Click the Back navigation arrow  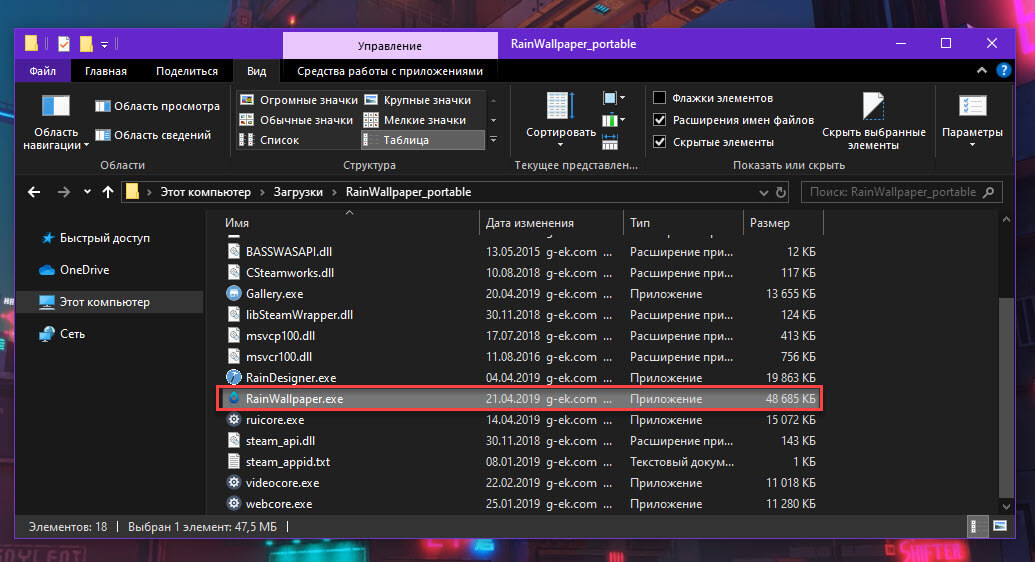tap(34, 192)
